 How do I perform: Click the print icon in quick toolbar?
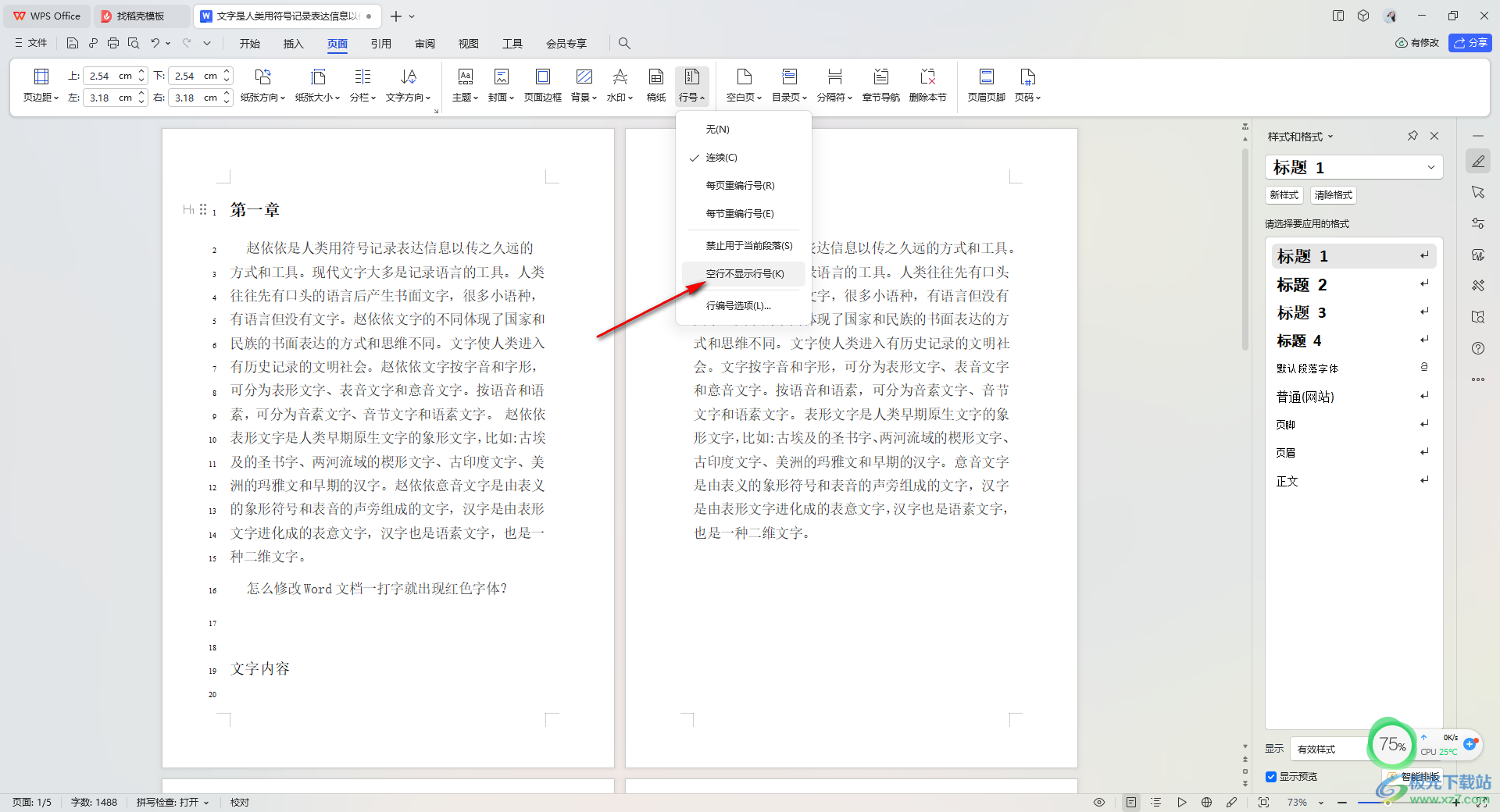point(113,43)
